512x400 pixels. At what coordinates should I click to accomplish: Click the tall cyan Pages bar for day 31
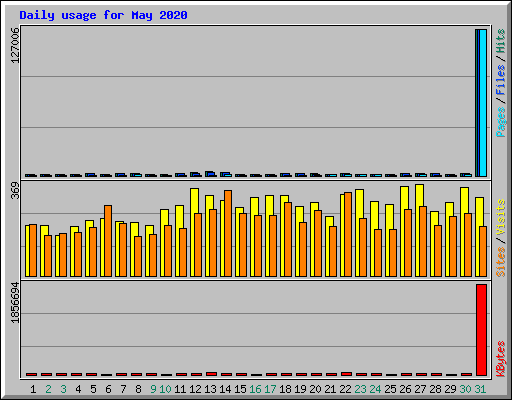(483, 103)
